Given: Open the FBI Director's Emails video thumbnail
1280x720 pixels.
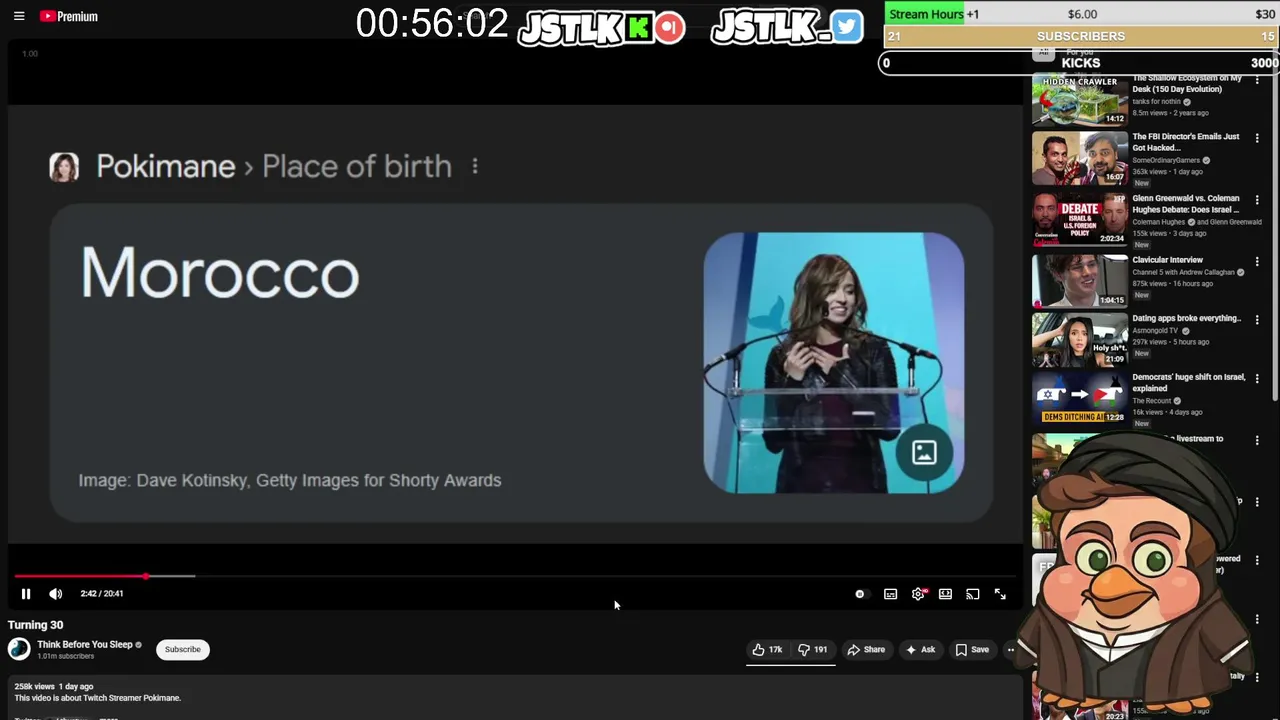Looking at the screenshot, I should 1080,158.
